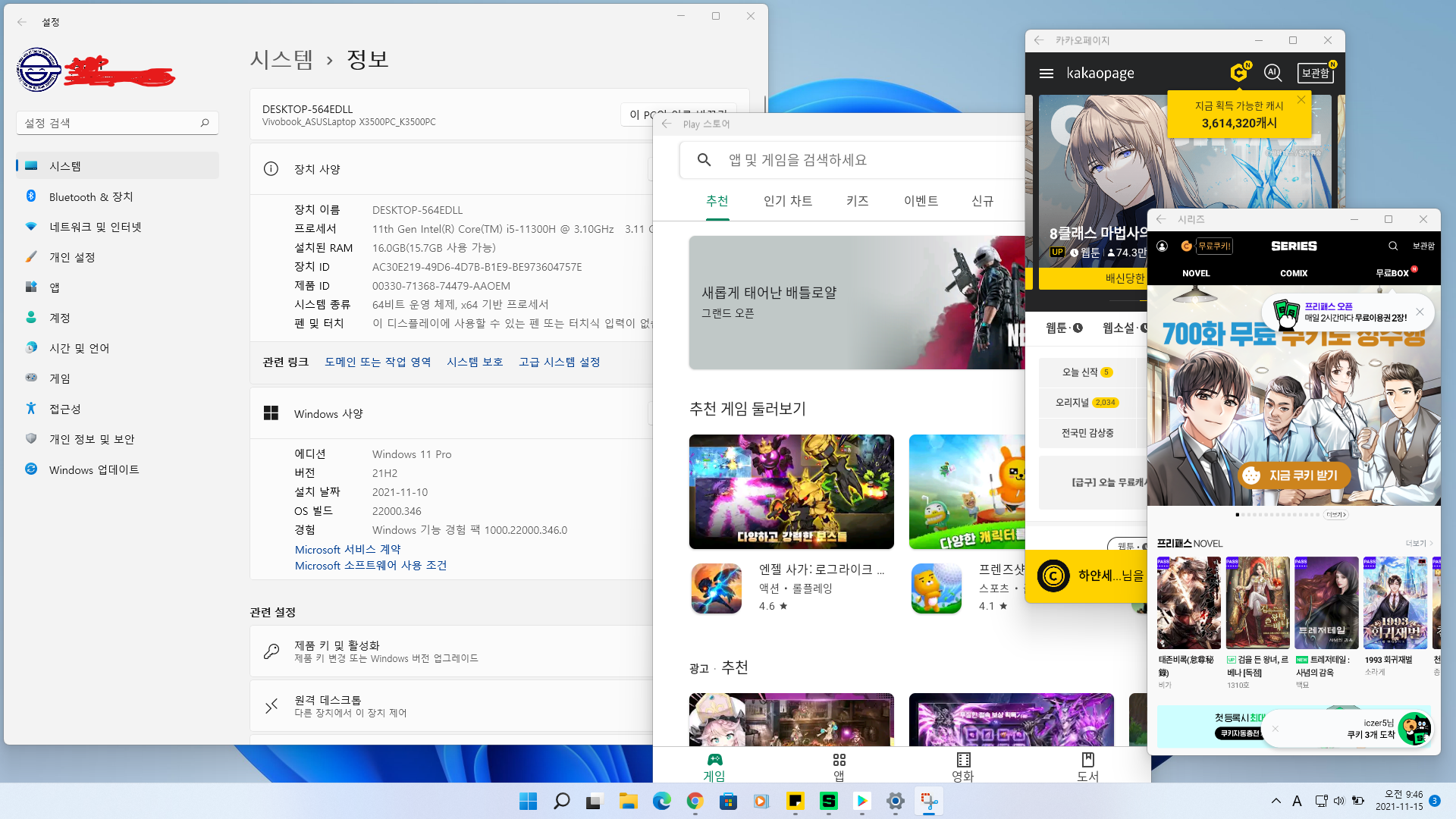This screenshot has height=819, width=1456.
Task: Switch to the 신규 tab in Play 스토어
Action: [983, 201]
